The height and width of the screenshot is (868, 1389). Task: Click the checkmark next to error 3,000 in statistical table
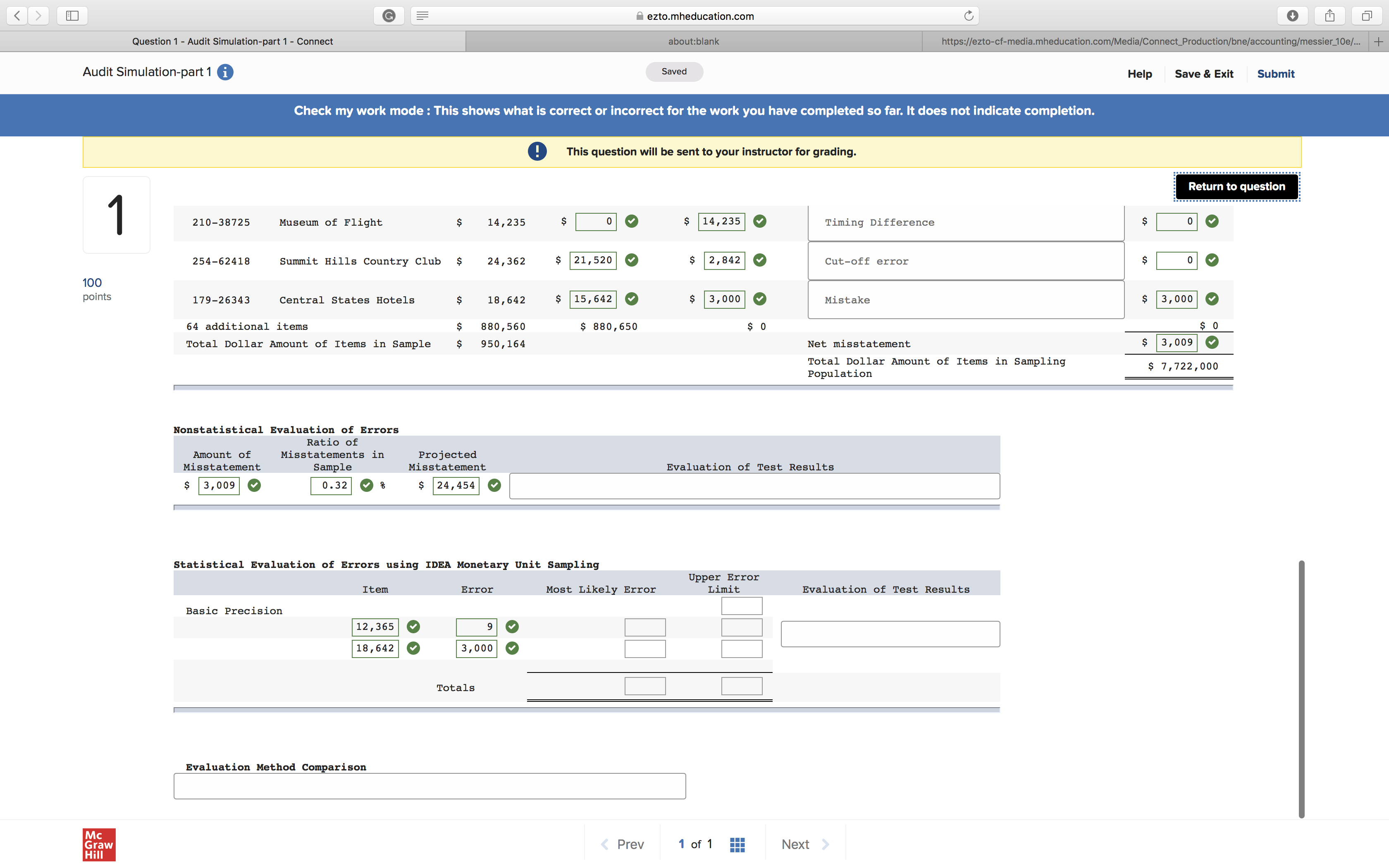tap(512, 648)
